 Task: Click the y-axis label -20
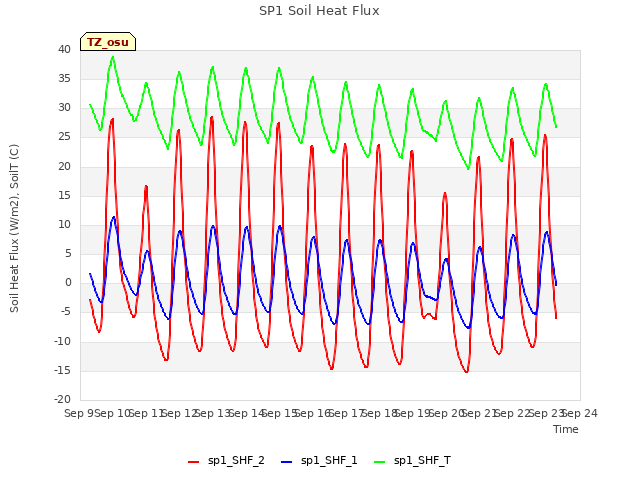[62, 399]
